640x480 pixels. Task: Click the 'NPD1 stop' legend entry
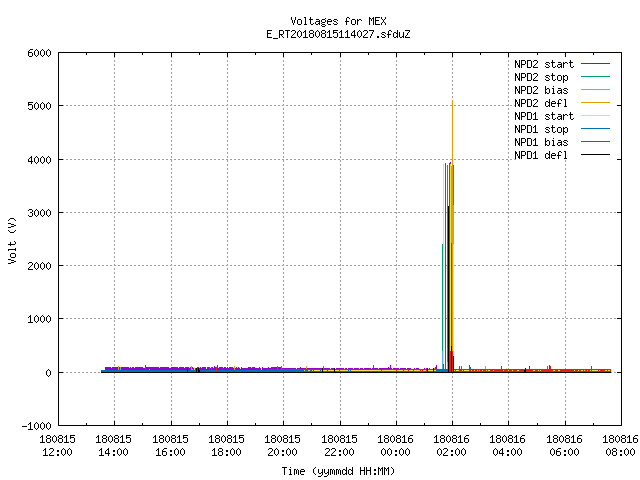[562, 129]
